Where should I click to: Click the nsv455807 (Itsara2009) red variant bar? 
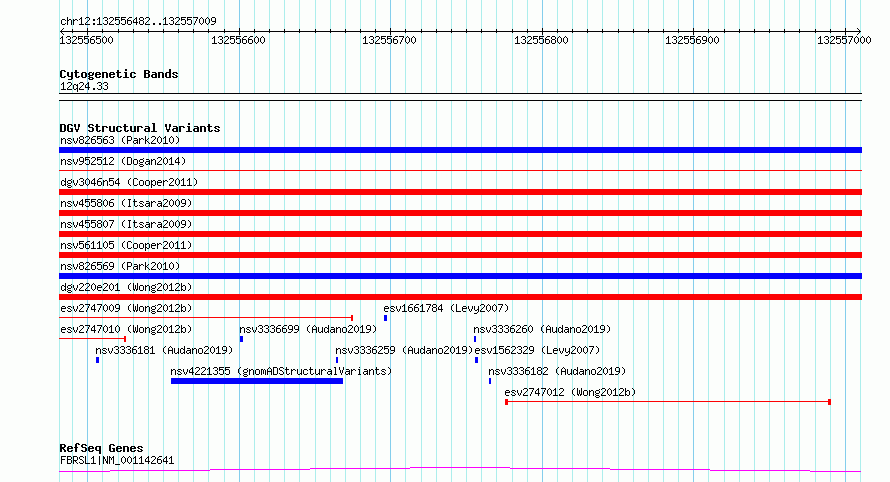460,234
